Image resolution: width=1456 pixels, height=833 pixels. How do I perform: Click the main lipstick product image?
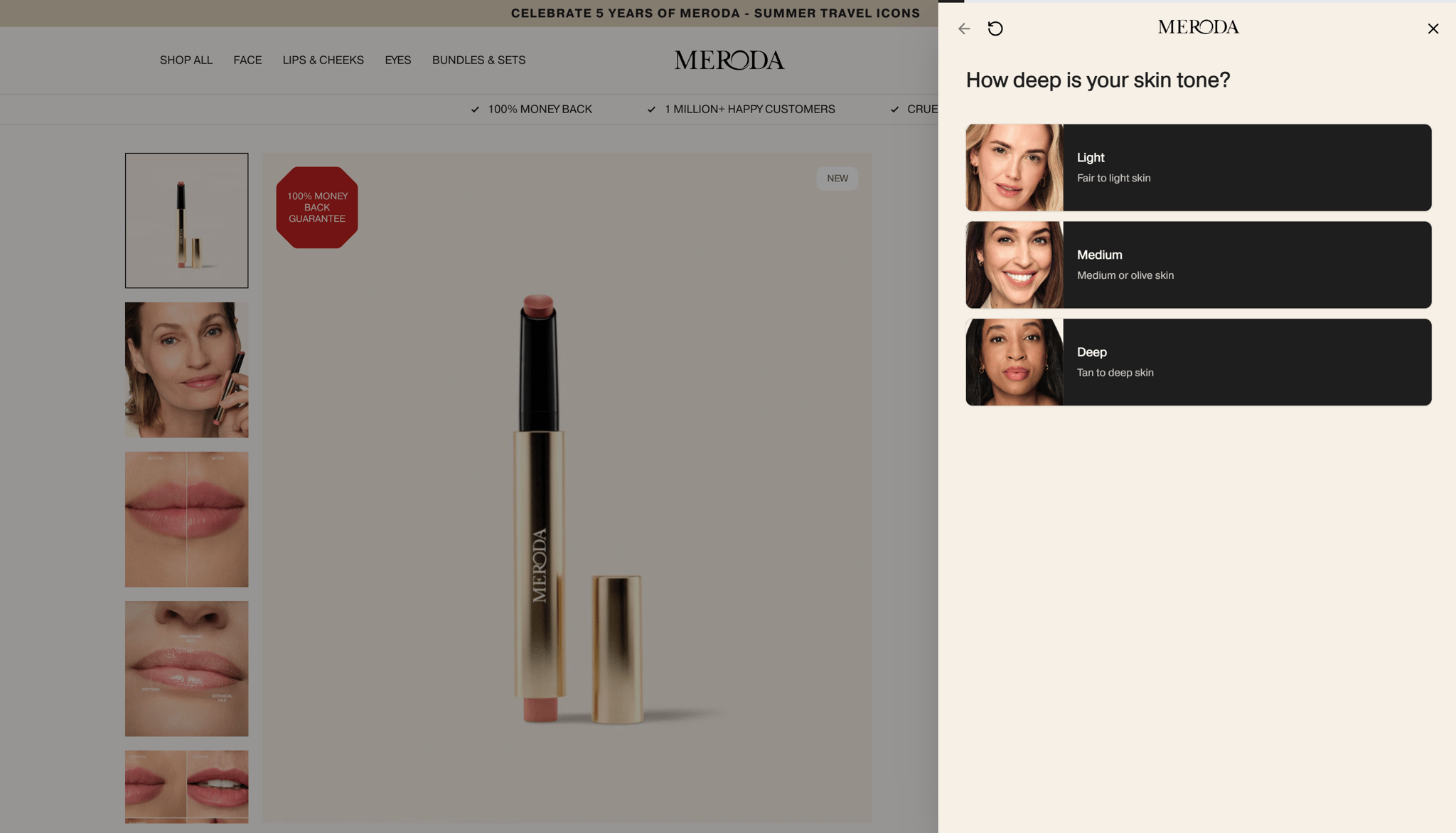[567, 488]
